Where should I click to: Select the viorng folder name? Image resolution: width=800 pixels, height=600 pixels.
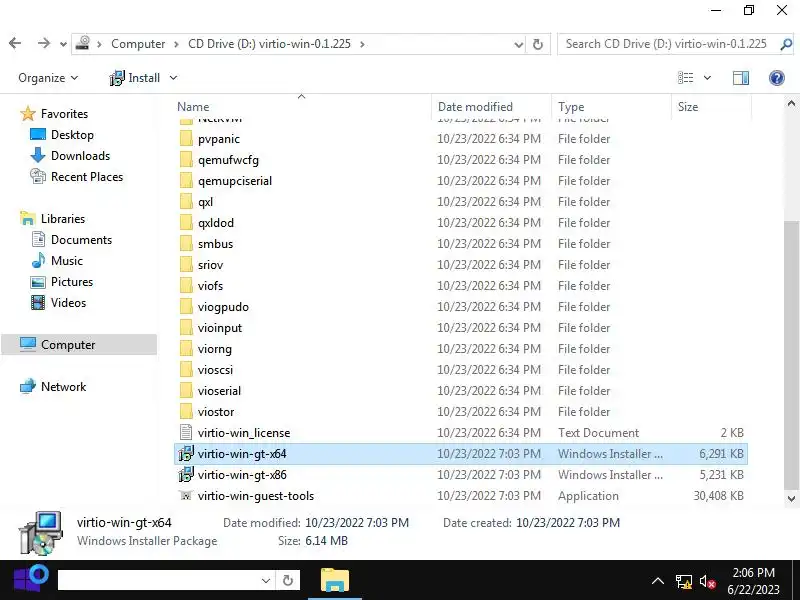pos(215,349)
